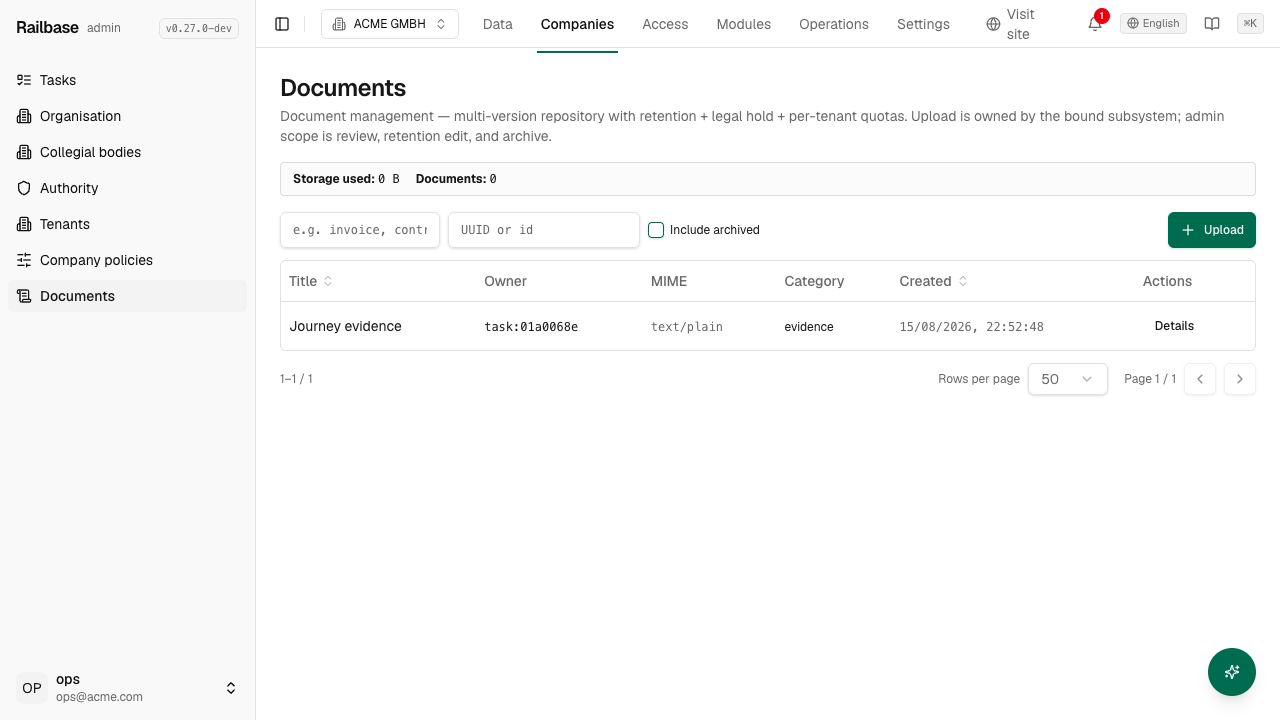Sort by Created column arrows

(963, 281)
